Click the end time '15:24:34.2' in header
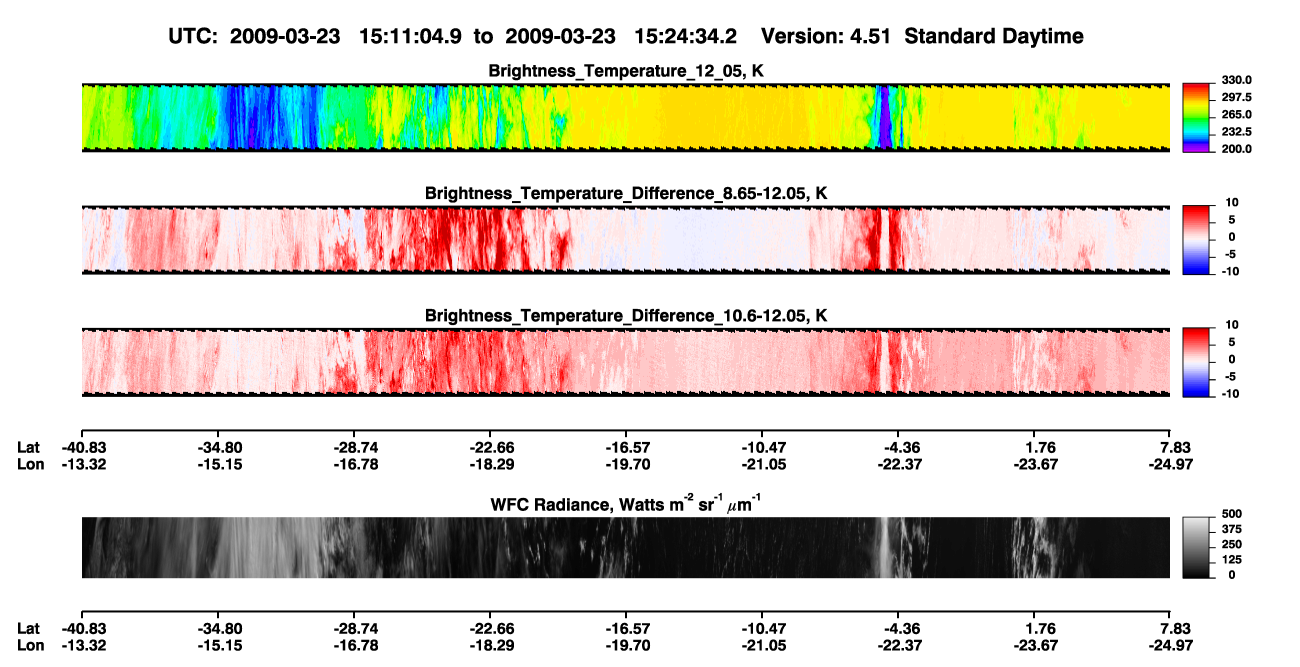Screen dimensions: 1300x667 686,37
